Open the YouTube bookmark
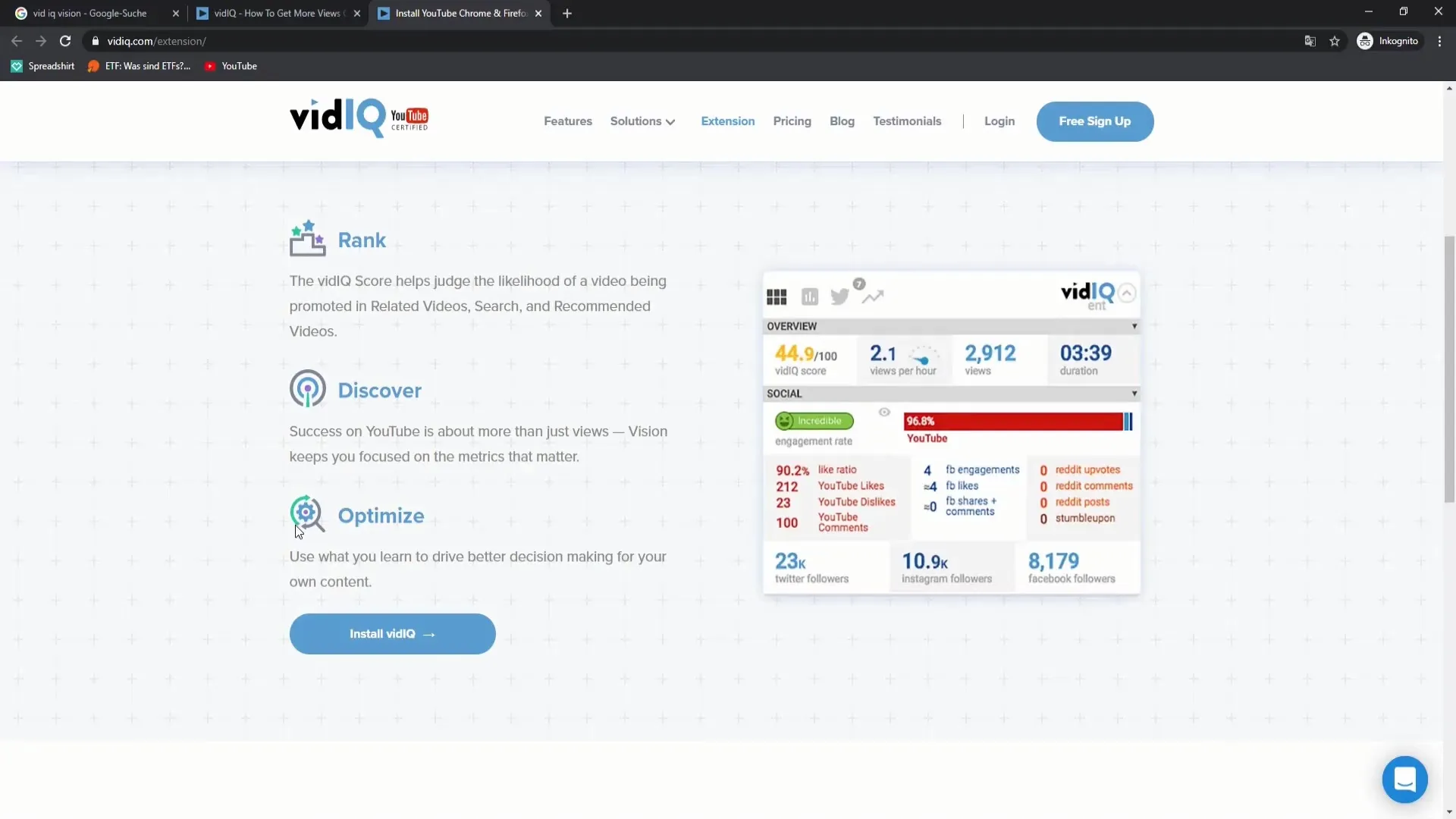Screen dimensions: 1456x819 [x=231, y=66]
